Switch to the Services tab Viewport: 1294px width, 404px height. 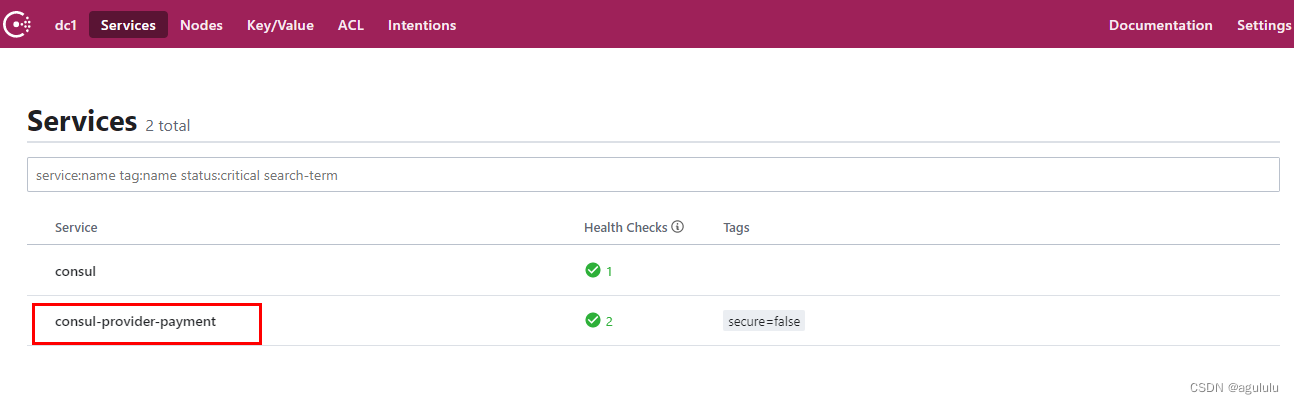coord(128,25)
